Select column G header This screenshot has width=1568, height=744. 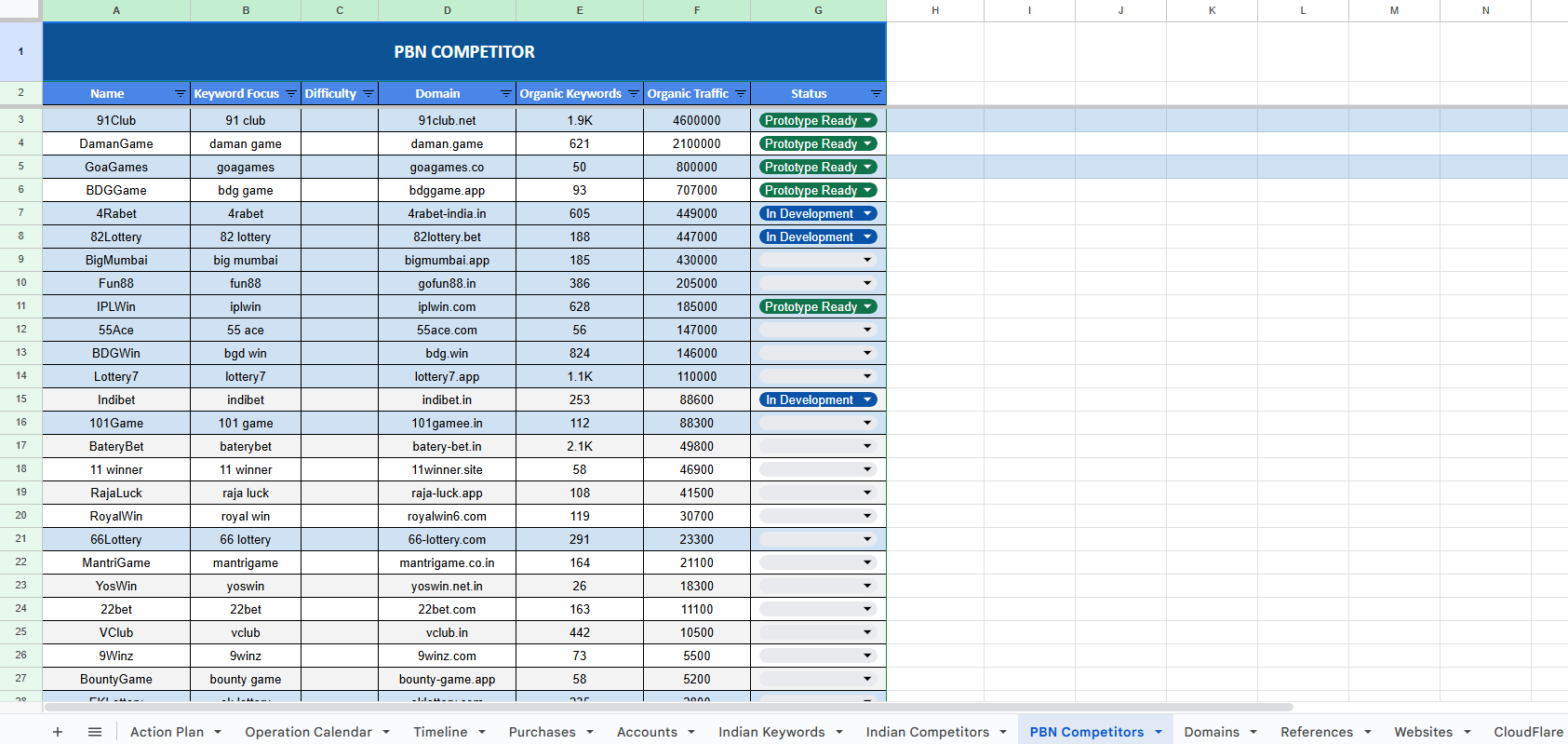click(818, 10)
